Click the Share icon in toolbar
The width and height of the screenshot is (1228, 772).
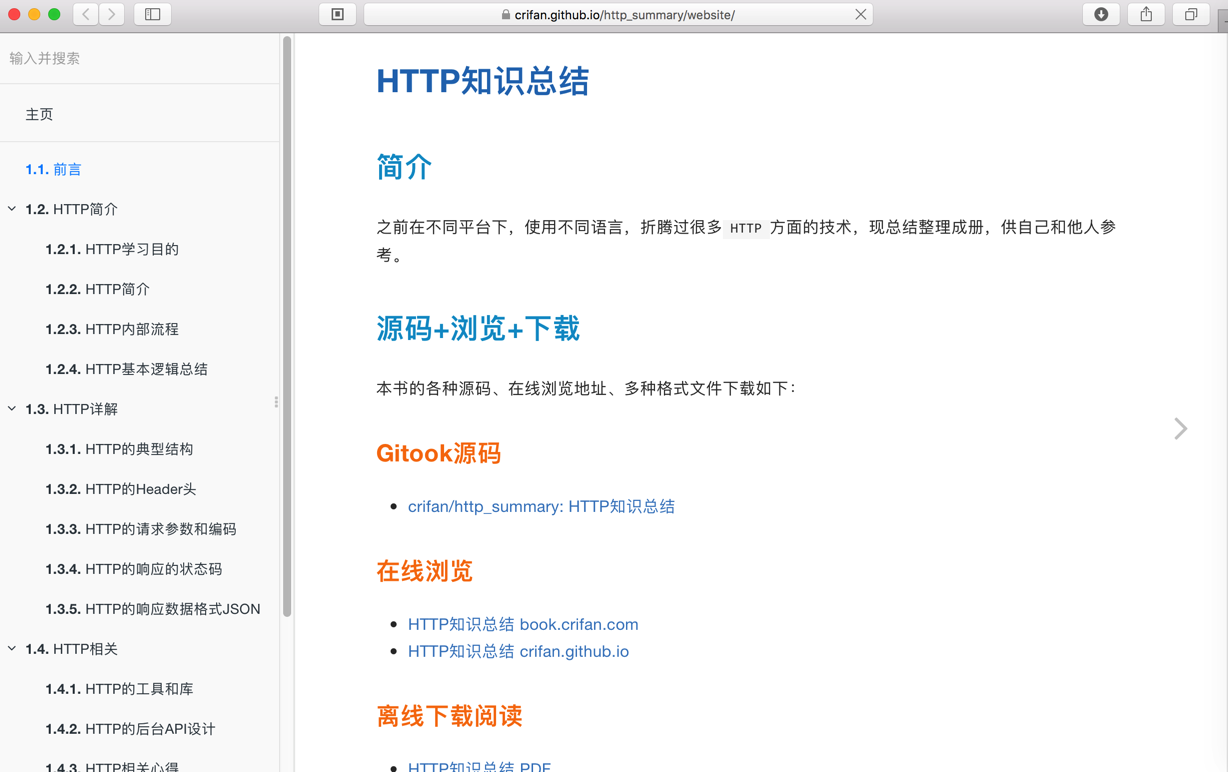pyautogui.click(x=1146, y=14)
